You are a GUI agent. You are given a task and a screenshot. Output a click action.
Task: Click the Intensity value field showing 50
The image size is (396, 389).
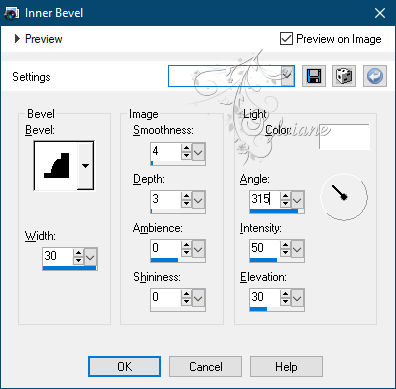click(x=265, y=249)
